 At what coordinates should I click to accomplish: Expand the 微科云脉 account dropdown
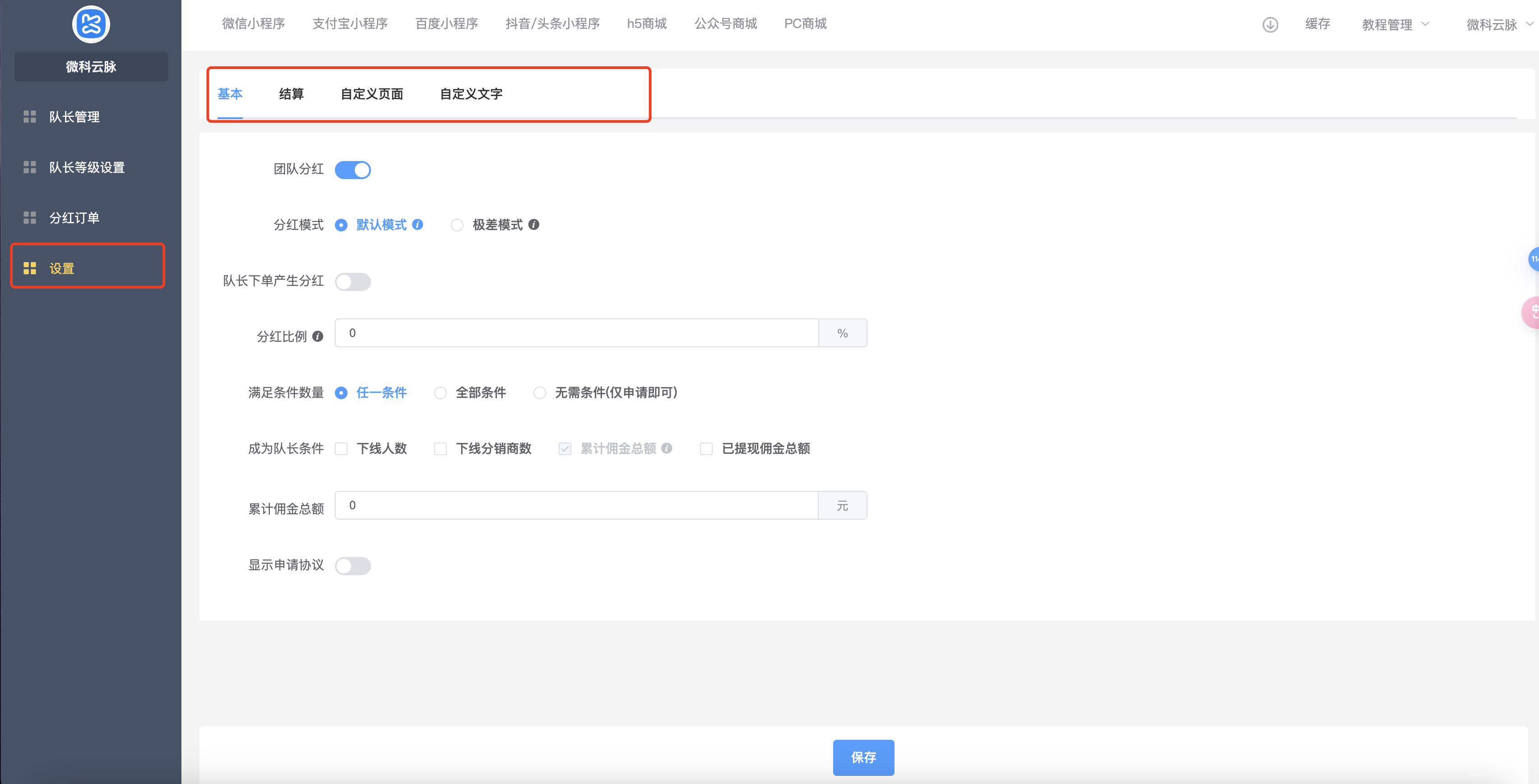pos(1500,24)
